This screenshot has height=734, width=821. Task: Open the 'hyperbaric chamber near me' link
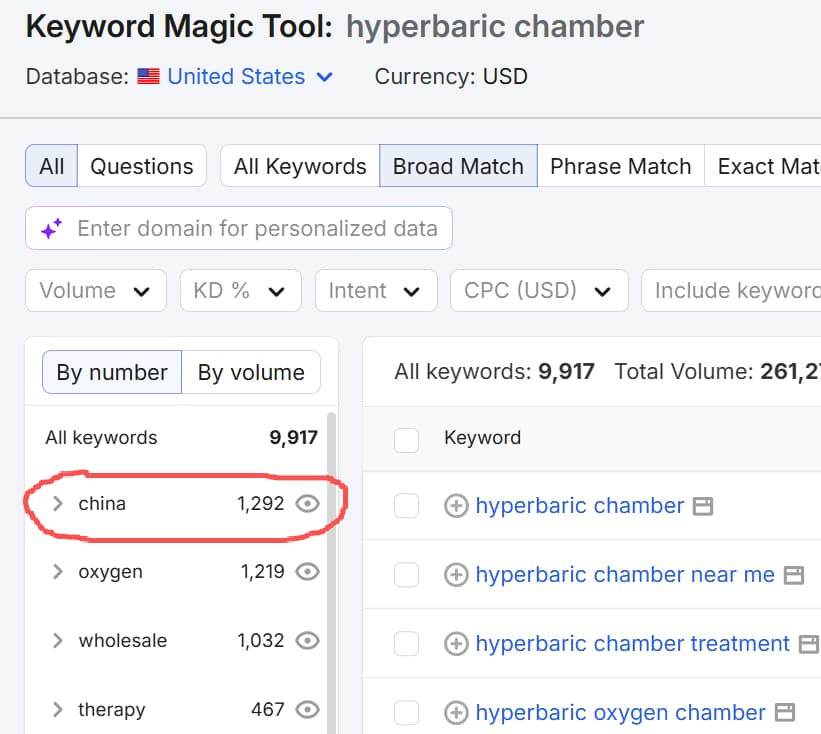click(x=625, y=574)
